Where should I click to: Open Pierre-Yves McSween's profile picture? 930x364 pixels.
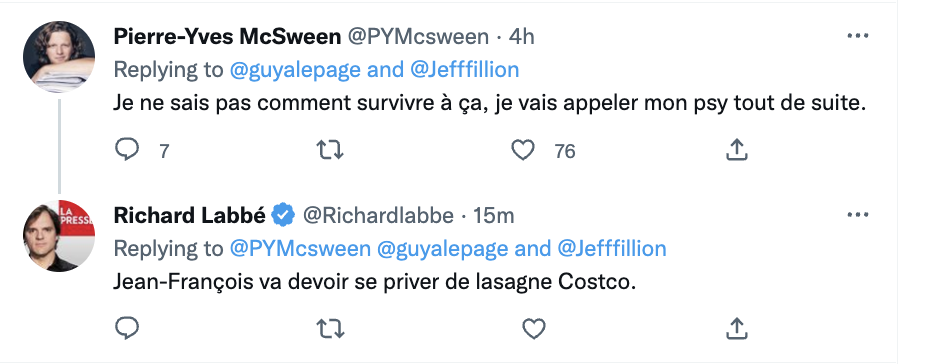pyautogui.click(x=59, y=57)
